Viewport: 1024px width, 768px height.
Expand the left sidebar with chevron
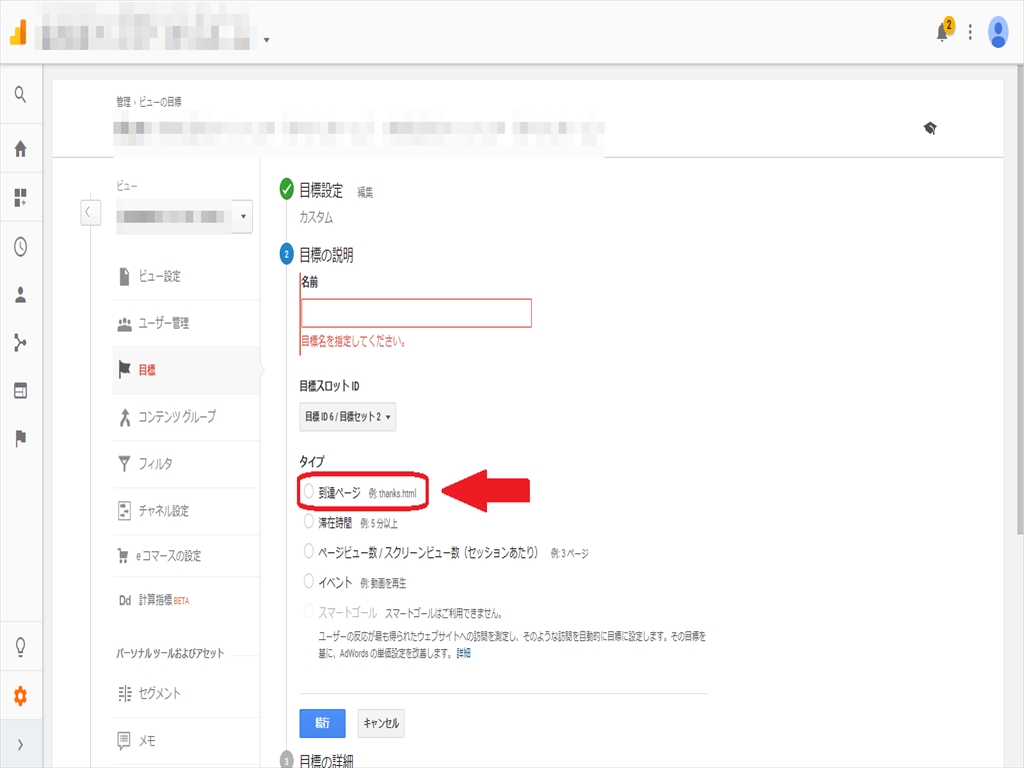[x=20, y=744]
